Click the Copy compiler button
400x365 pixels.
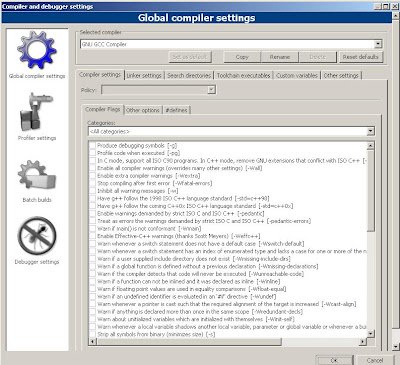[x=242, y=57]
